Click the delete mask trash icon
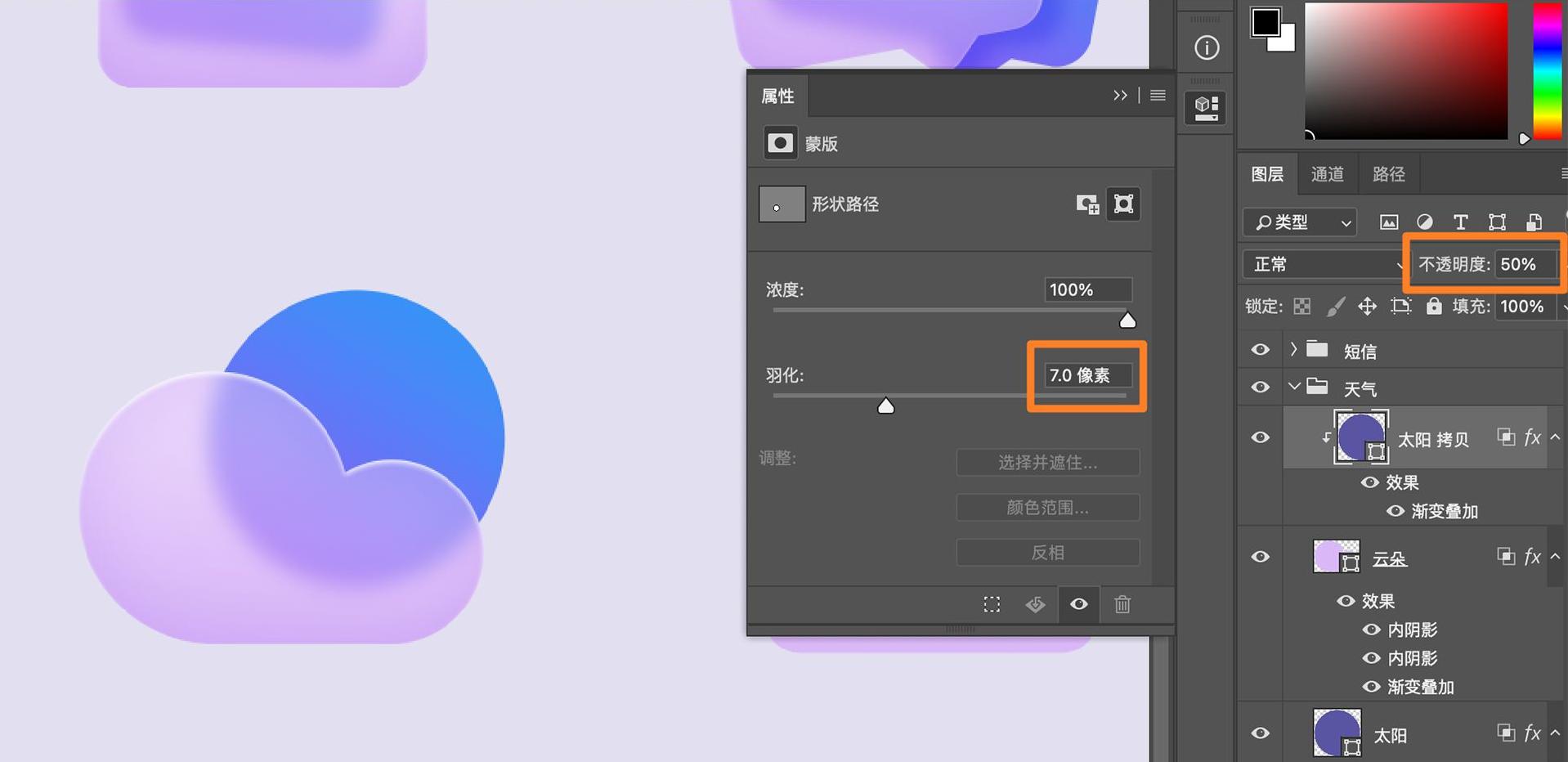Viewport: 1568px width, 762px height. (1122, 605)
